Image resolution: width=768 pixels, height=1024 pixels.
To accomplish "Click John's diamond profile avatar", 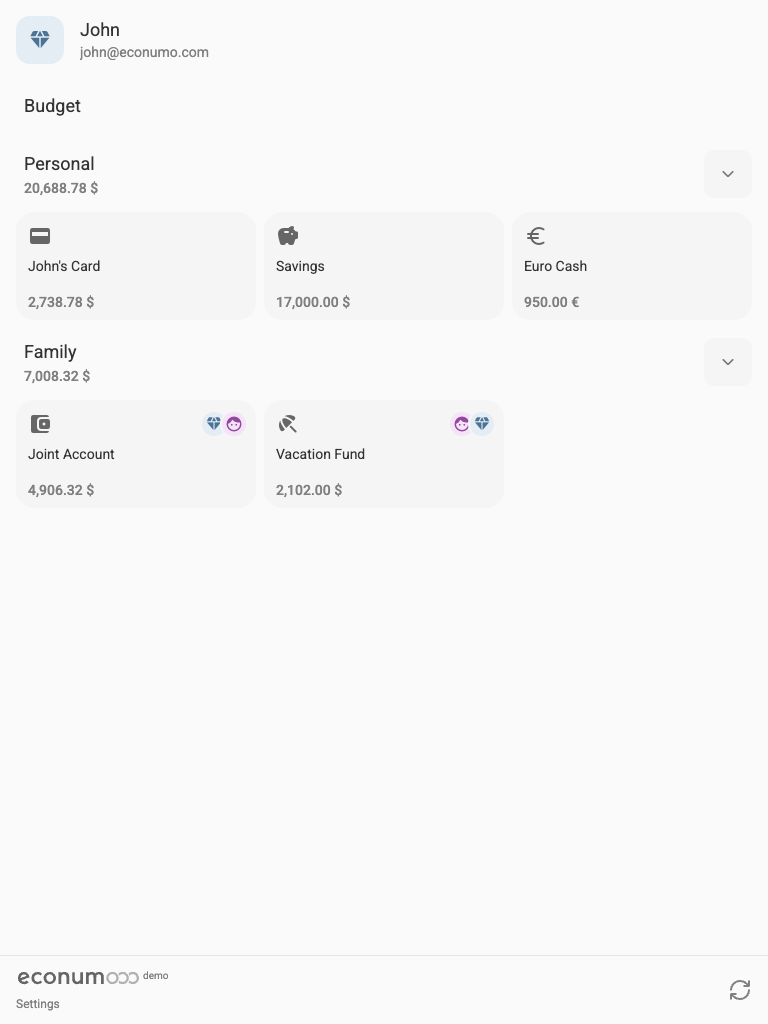I will point(40,40).
